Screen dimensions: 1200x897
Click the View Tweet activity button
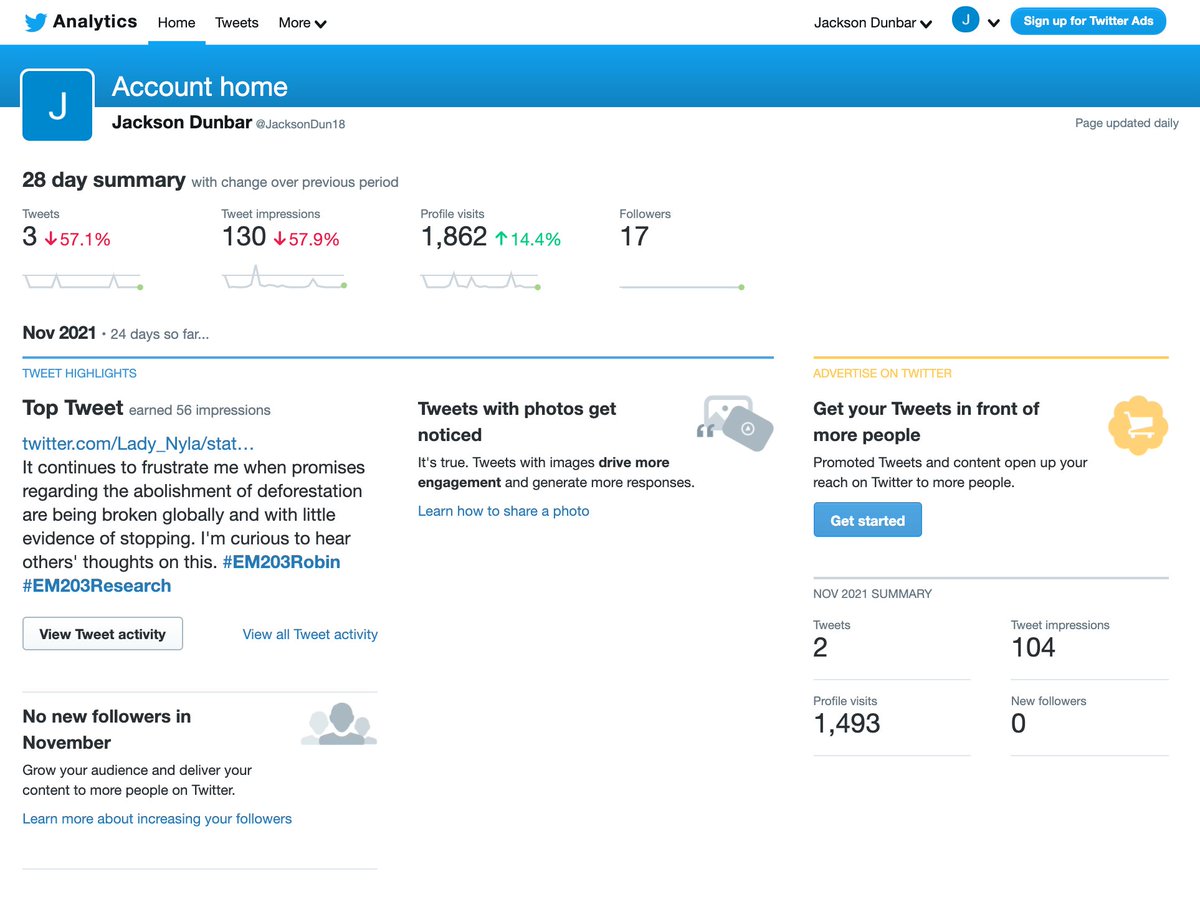(x=103, y=634)
